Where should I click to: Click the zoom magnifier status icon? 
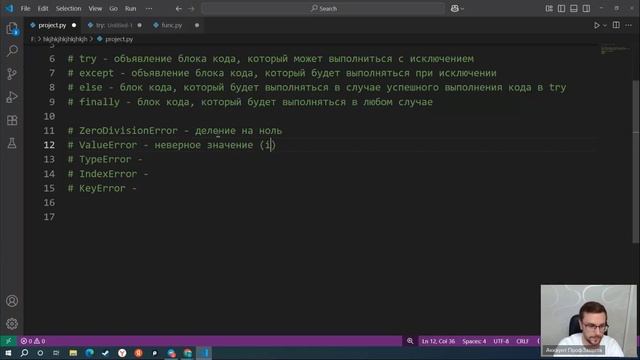pos(410,341)
